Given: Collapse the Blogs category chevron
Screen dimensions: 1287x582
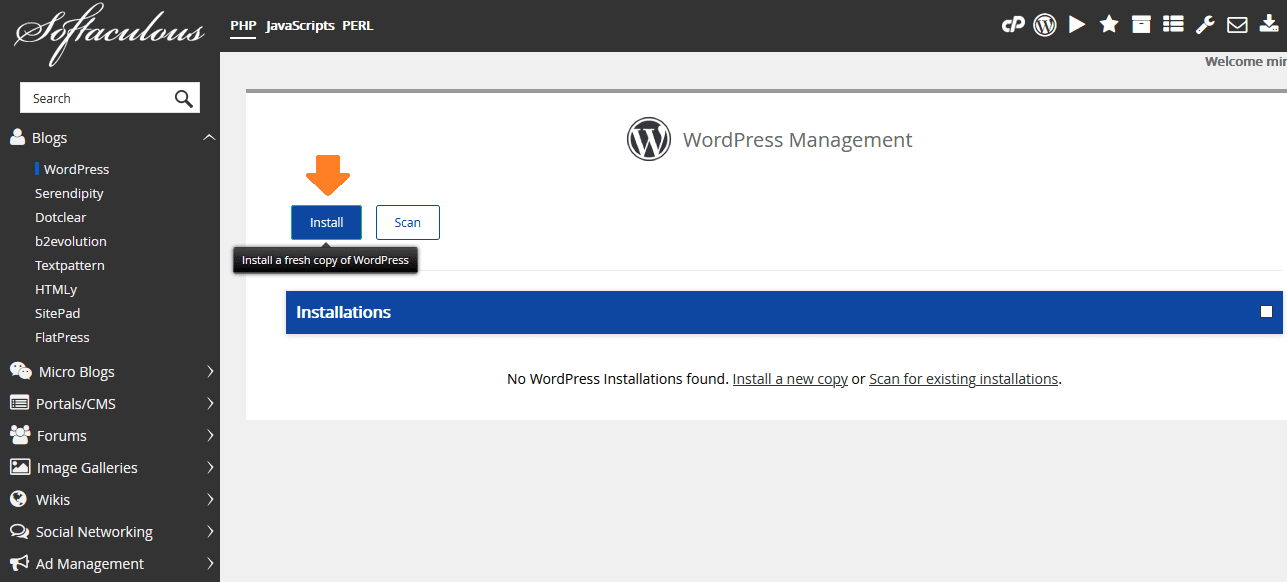Looking at the screenshot, I should pyautogui.click(x=209, y=137).
